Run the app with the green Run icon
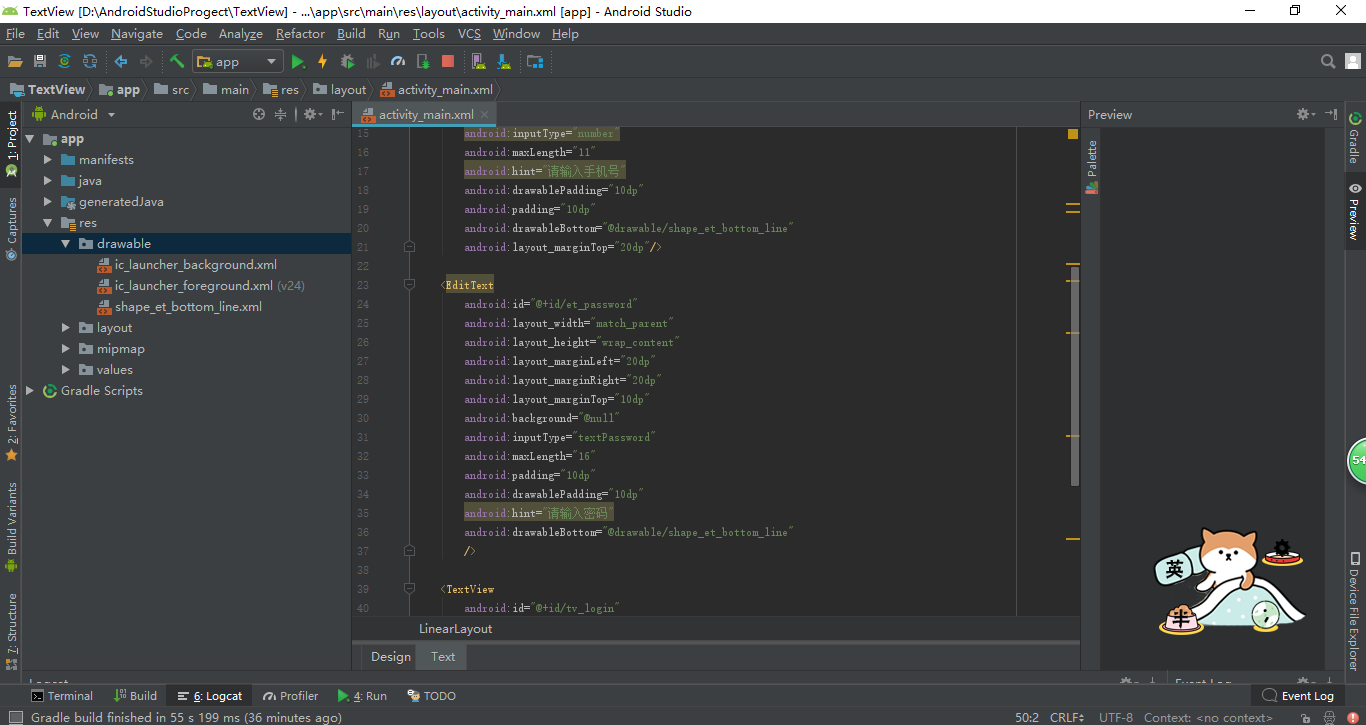Image resolution: width=1366 pixels, height=725 pixels. pyautogui.click(x=297, y=61)
